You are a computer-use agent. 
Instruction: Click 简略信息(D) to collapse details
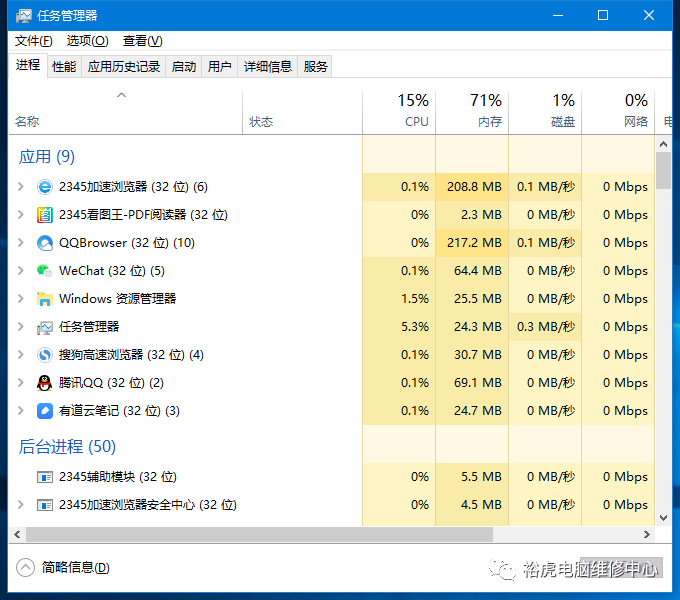(63, 567)
